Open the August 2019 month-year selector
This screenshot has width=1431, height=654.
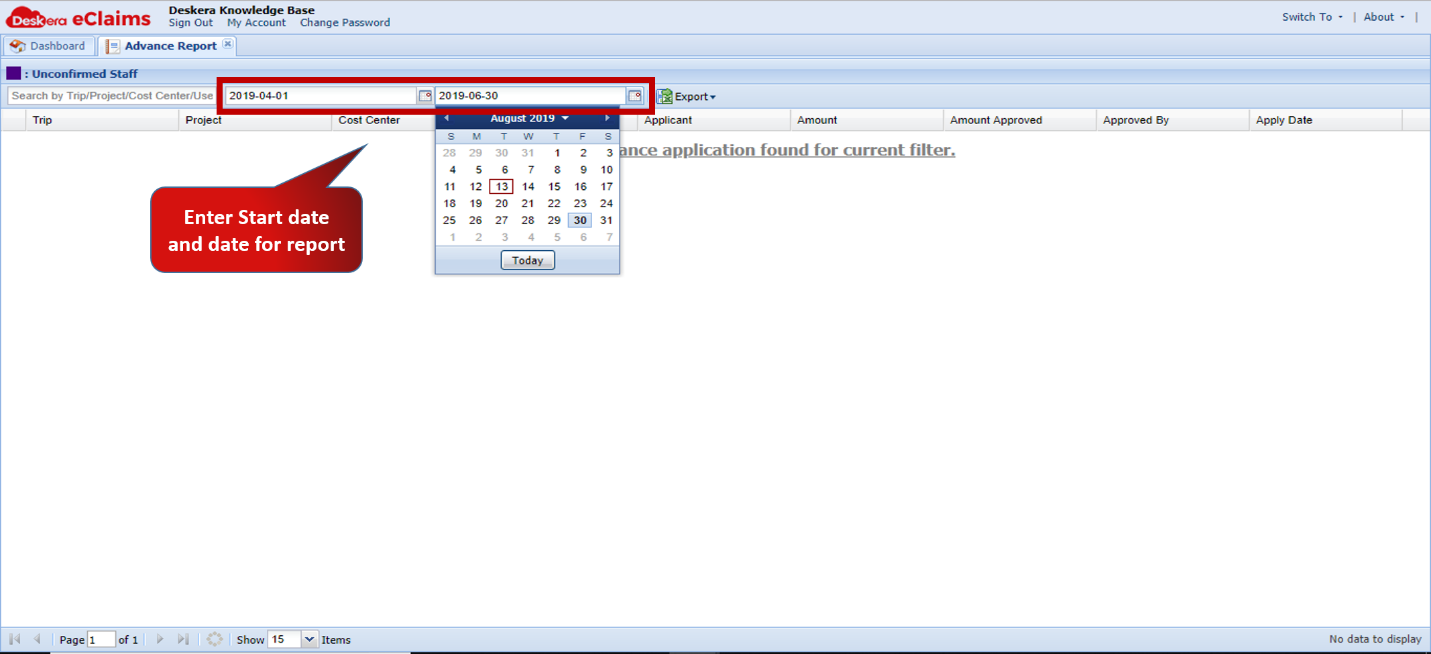pyautogui.click(x=529, y=118)
